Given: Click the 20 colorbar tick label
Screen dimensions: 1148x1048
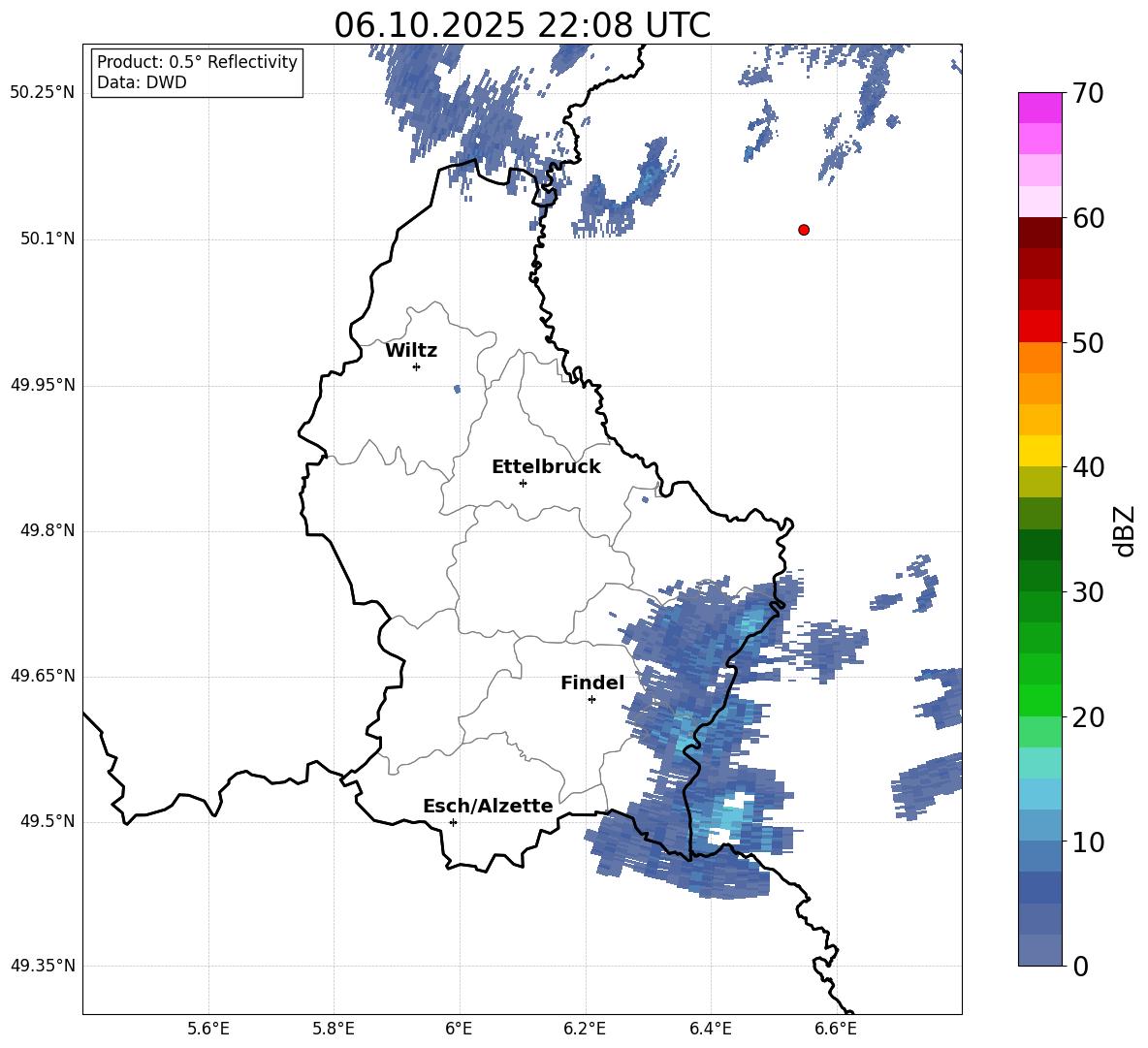Looking at the screenshot, I should coord(1088,717).
